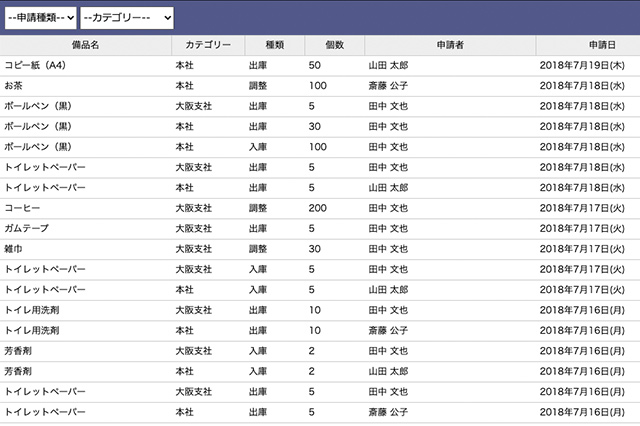Click 本社 in the お茶 row
Image resolution: width=640 pixels, height=426 pixels.
tap(184, 86)
